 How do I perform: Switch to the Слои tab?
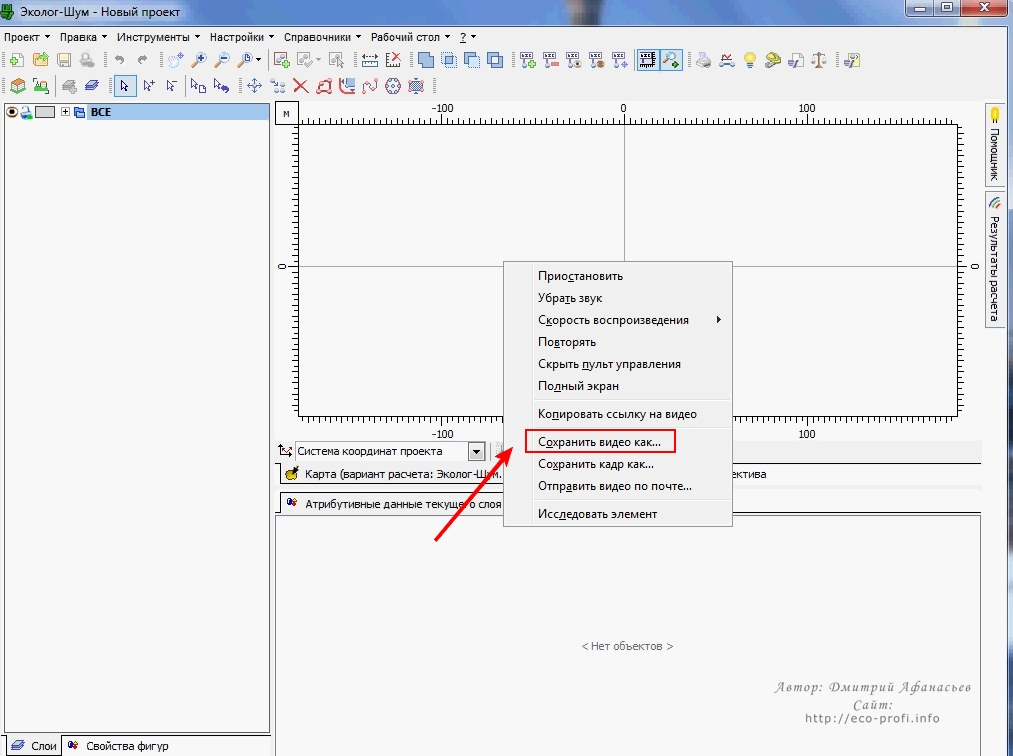[34, 746]
